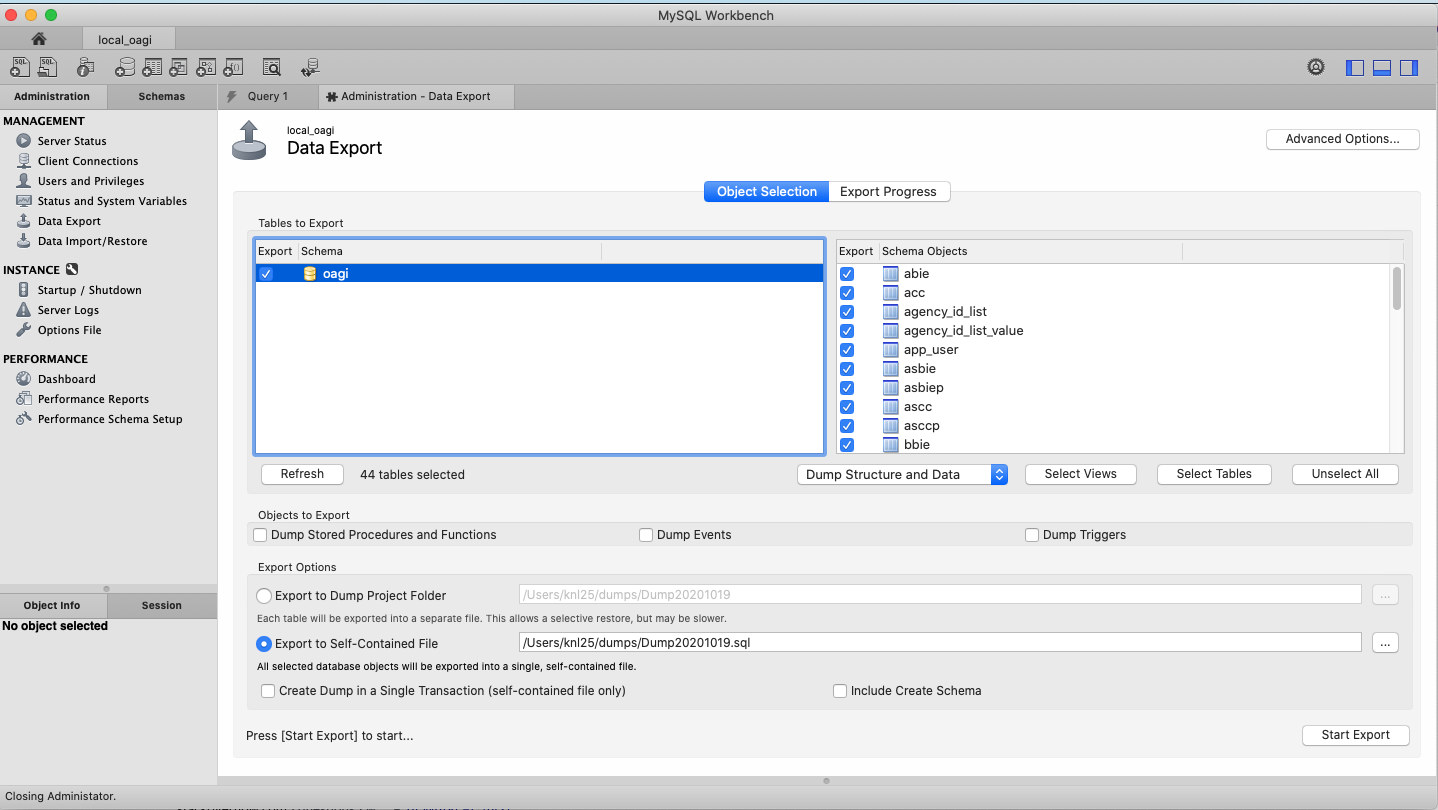
Task: Click the Start Export button
Action: tap(1356, 735)
